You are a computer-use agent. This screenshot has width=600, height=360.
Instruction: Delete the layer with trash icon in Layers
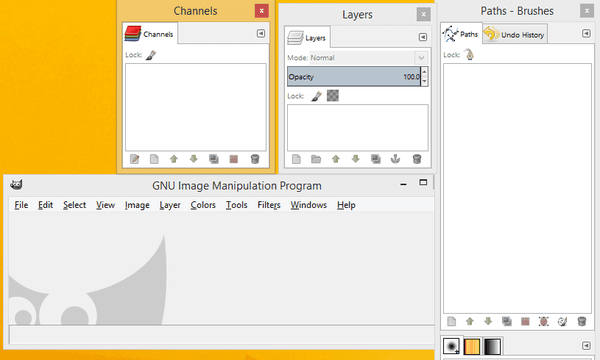417,159
